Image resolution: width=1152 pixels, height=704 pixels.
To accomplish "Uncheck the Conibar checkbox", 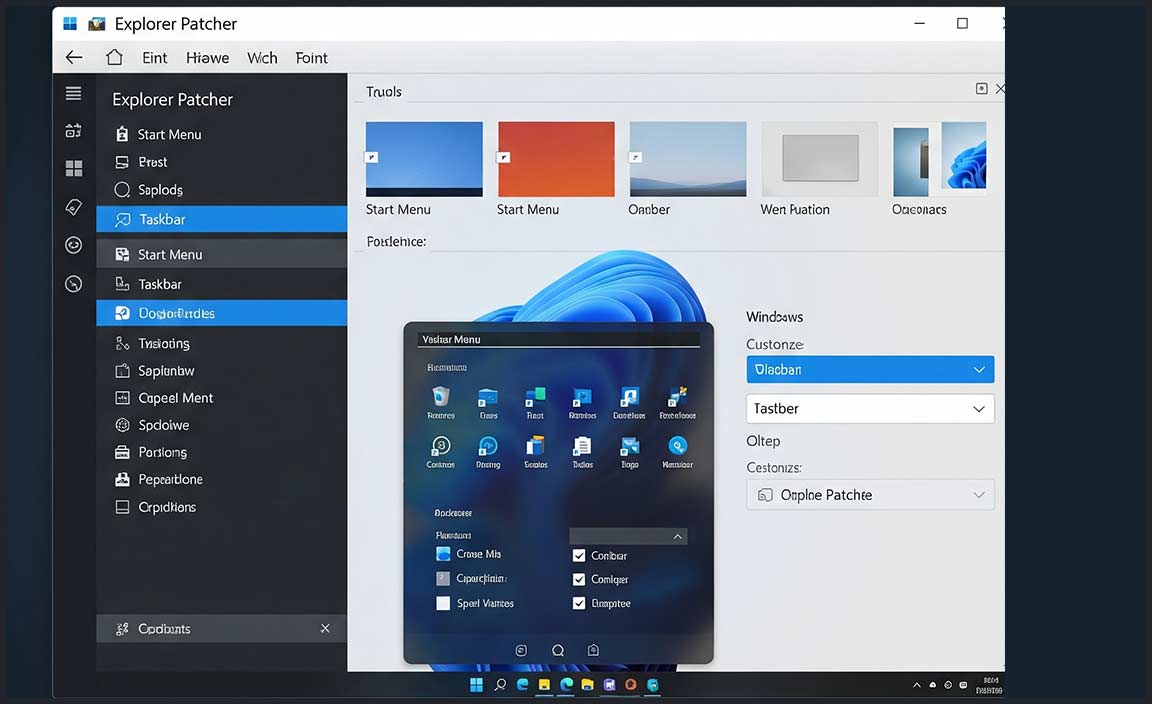I will click(579, 556).
